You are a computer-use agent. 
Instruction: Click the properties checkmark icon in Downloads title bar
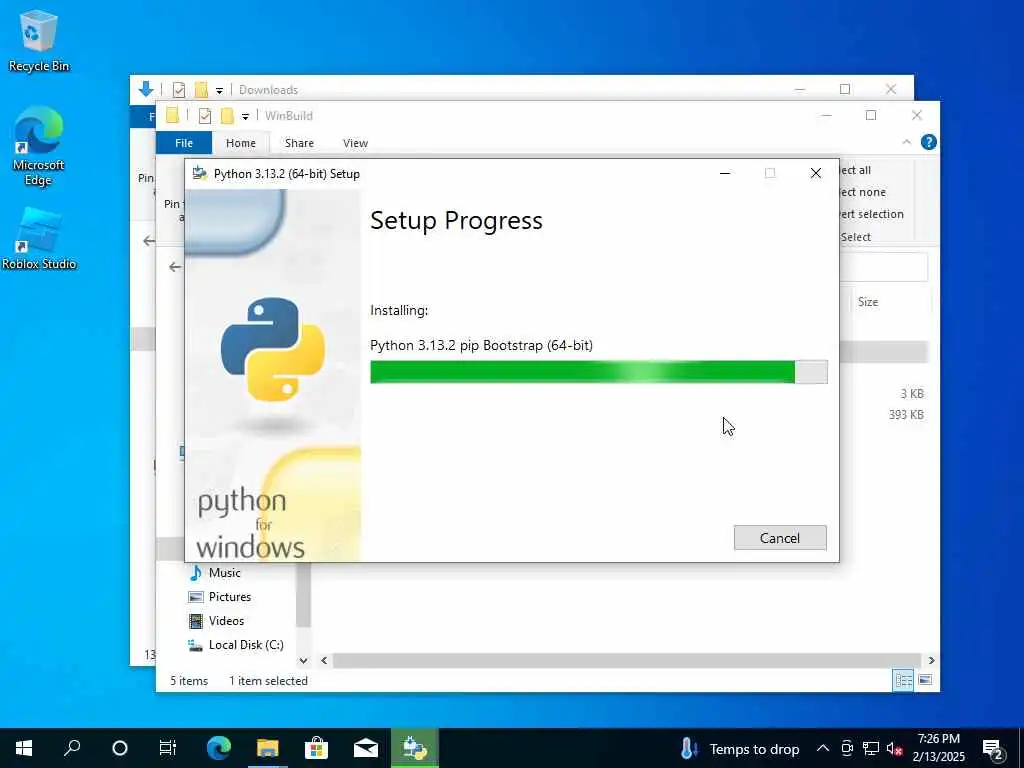click(x=178, y=89)
